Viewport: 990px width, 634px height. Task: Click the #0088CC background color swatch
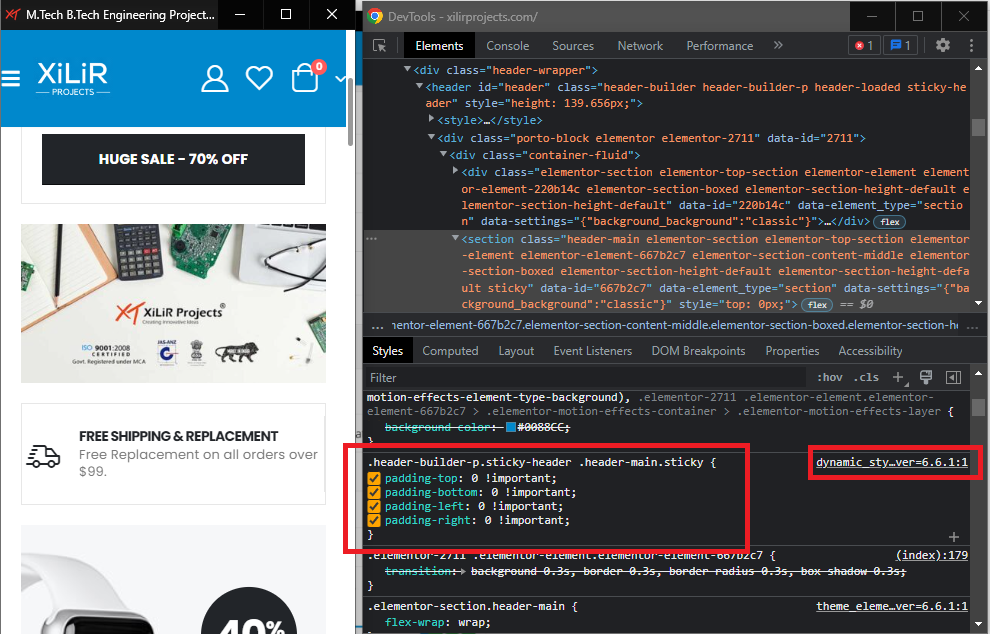pyautogui.click(x=511, y=428)
